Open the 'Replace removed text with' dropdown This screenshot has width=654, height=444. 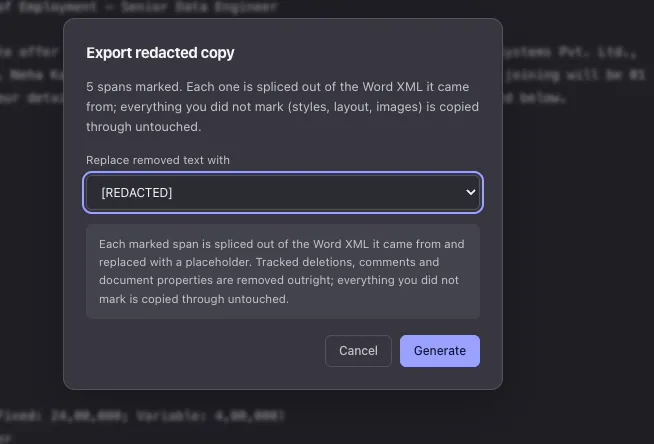[x=283, y=193]
